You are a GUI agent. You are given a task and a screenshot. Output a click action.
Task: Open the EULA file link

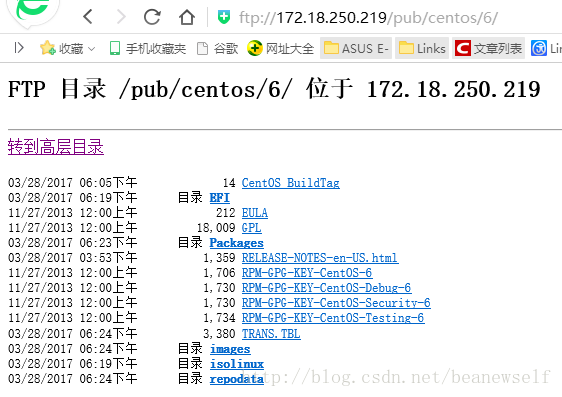click(x=254, y=213)
